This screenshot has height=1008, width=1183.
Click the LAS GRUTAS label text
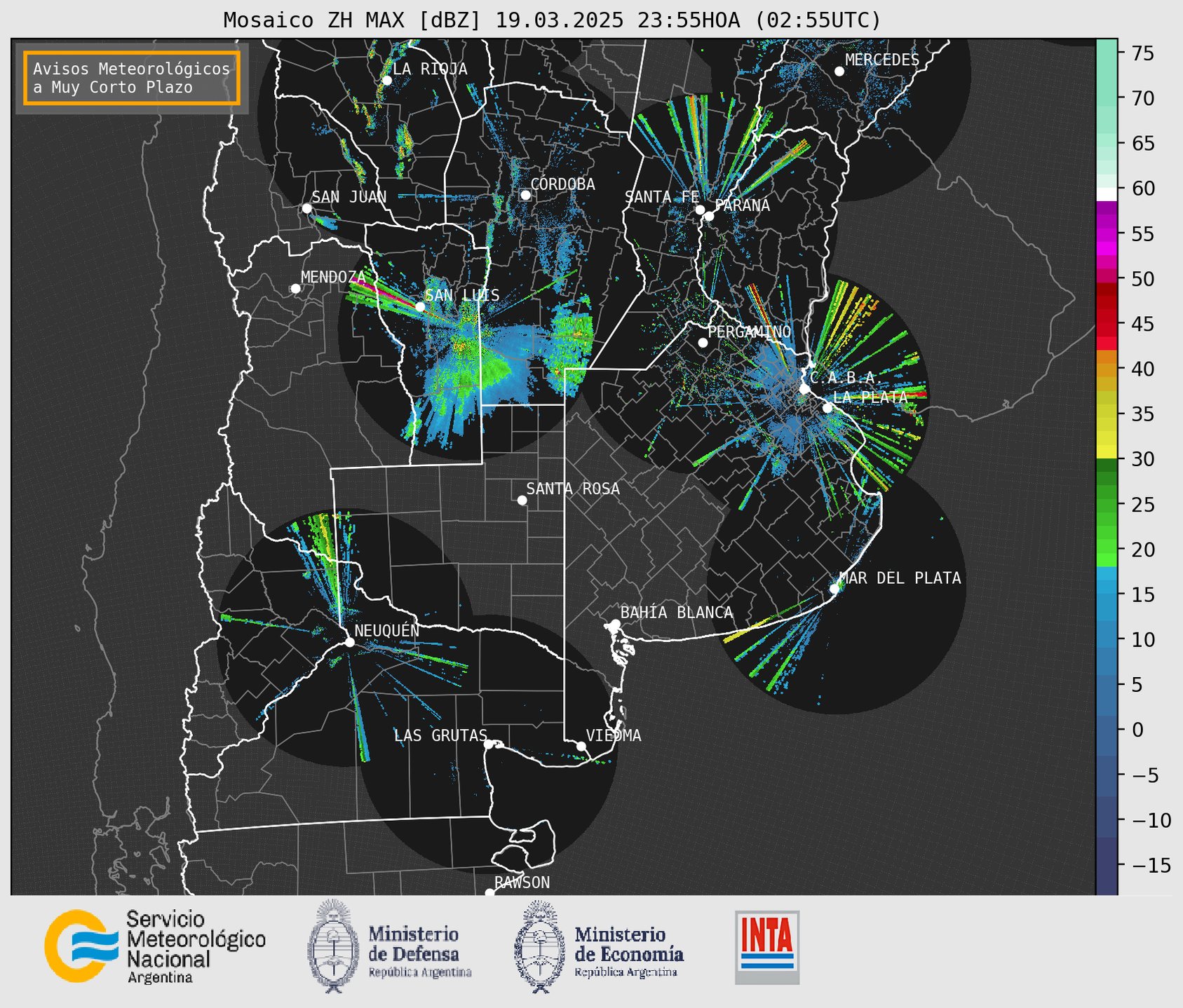[x=440, y=735]
